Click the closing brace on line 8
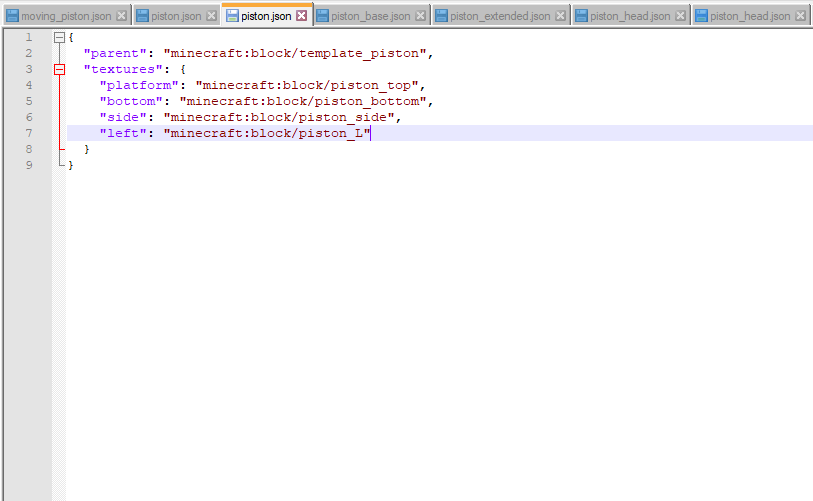Screen dimensions: 813x501 87,149
